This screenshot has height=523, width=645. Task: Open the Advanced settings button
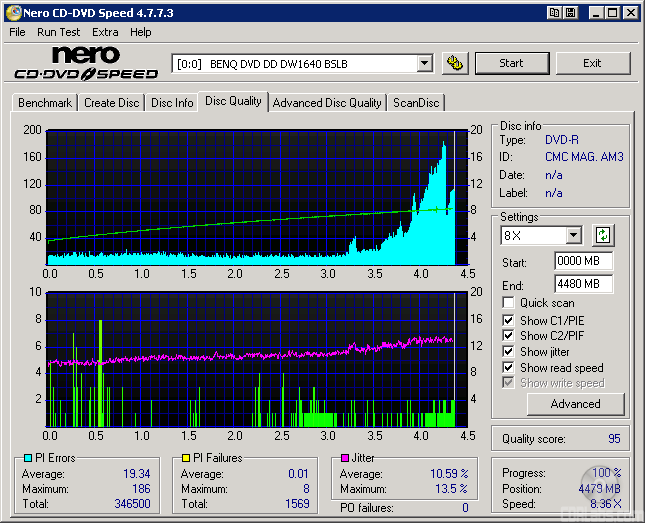[x=575, y=404]
